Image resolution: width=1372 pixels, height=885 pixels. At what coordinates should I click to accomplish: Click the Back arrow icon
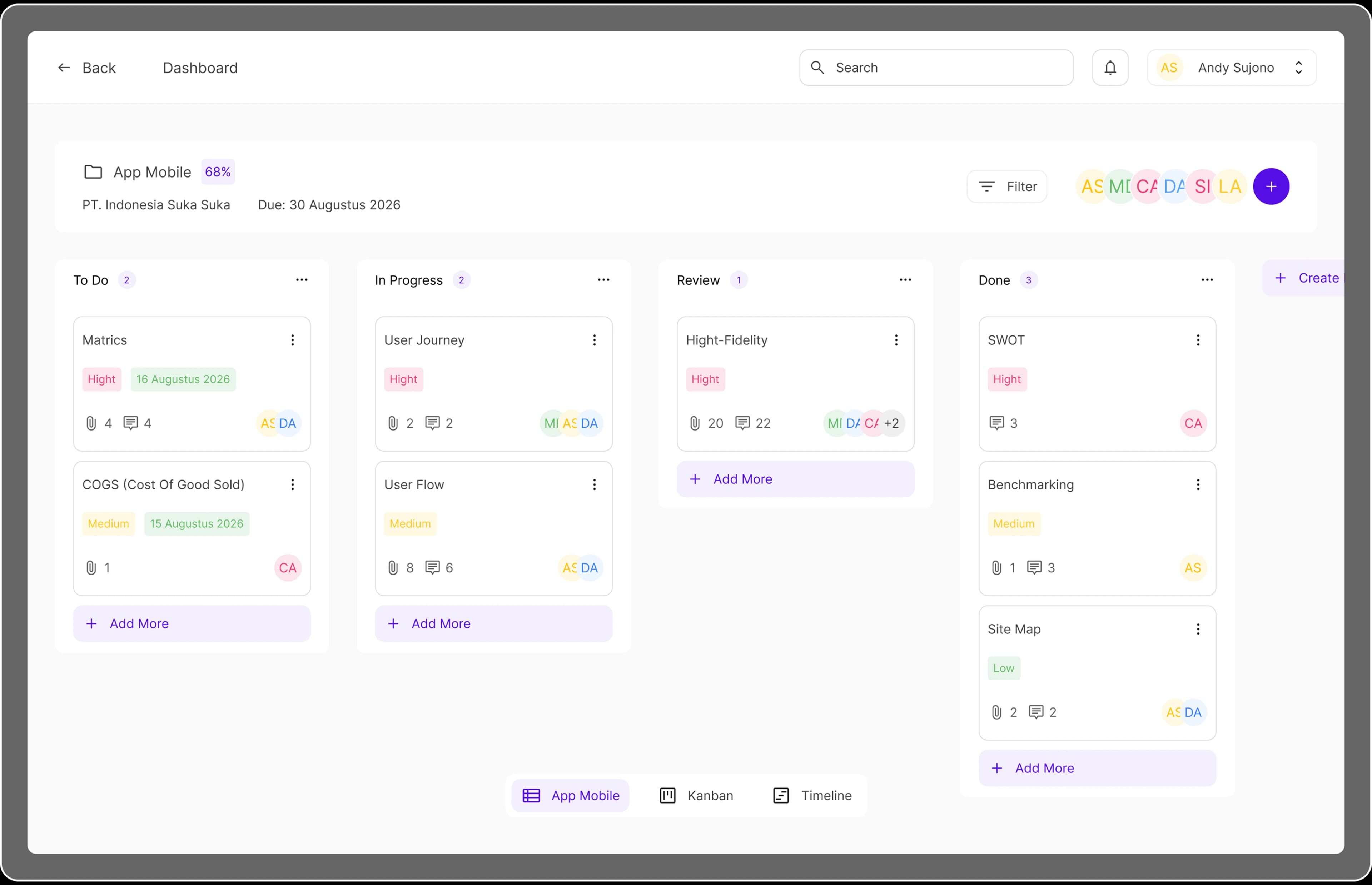[64, 68]
